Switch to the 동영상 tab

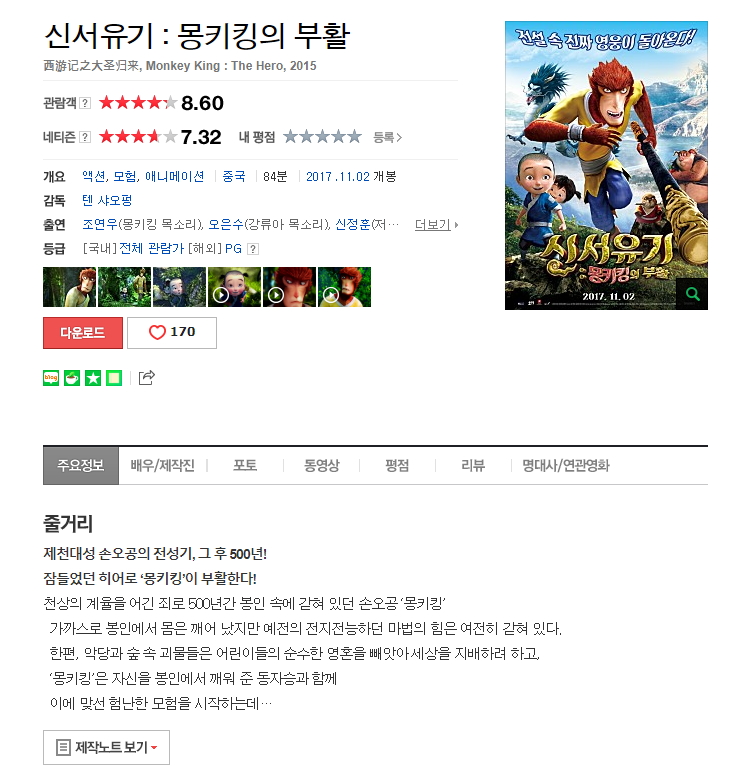tap(322, 465)
